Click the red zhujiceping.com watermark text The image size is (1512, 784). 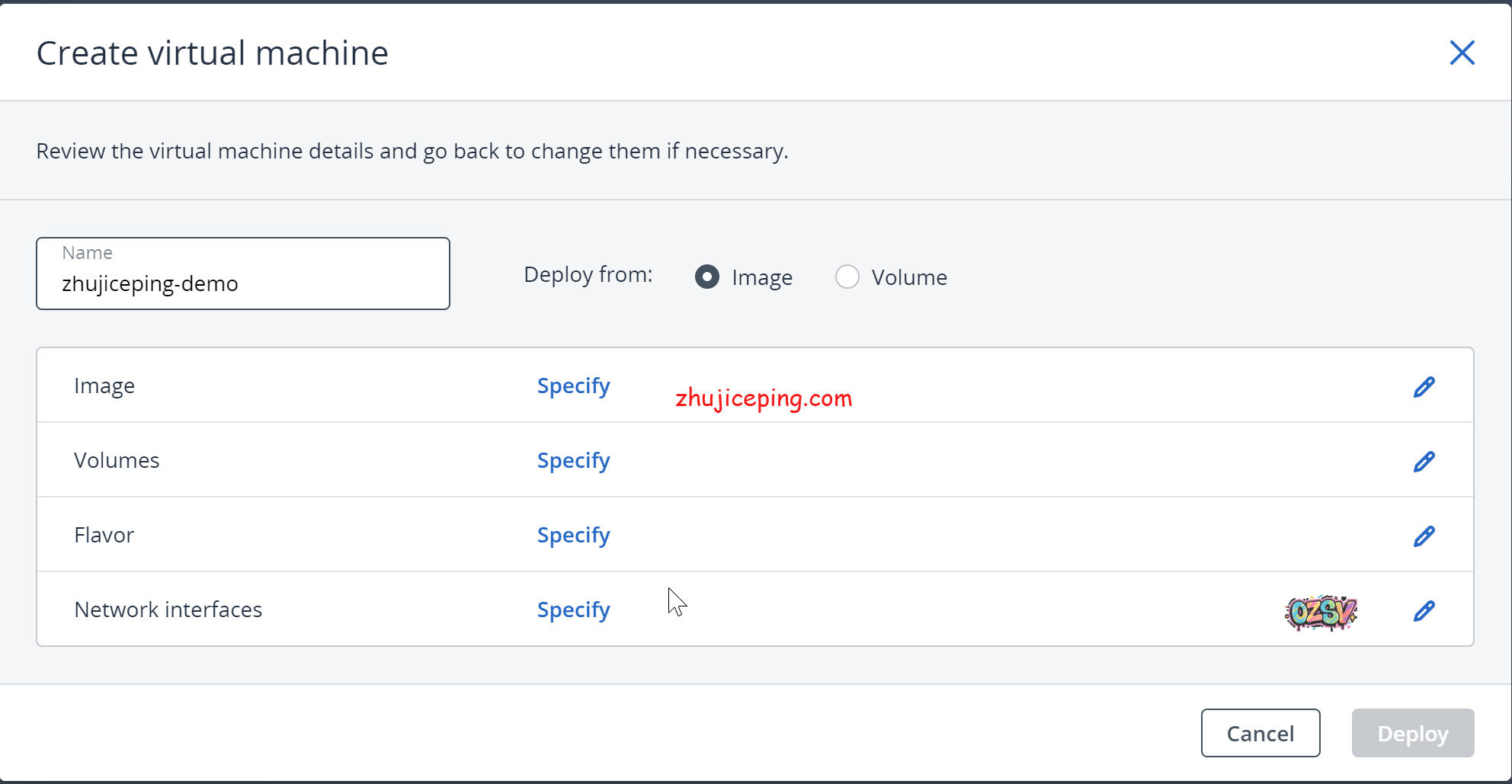(x=764, y=398)
